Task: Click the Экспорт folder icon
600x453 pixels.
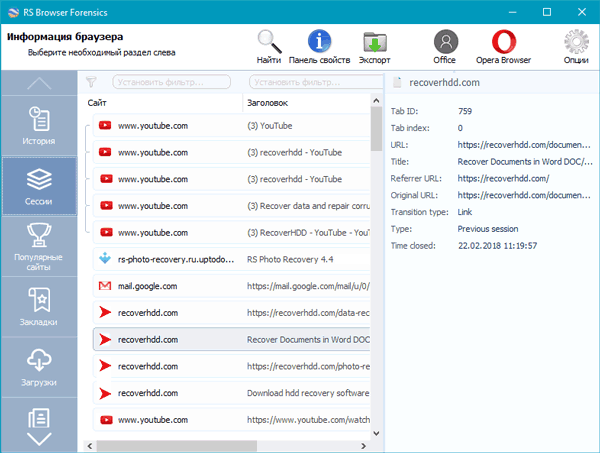Action: (x=375, y=41)
